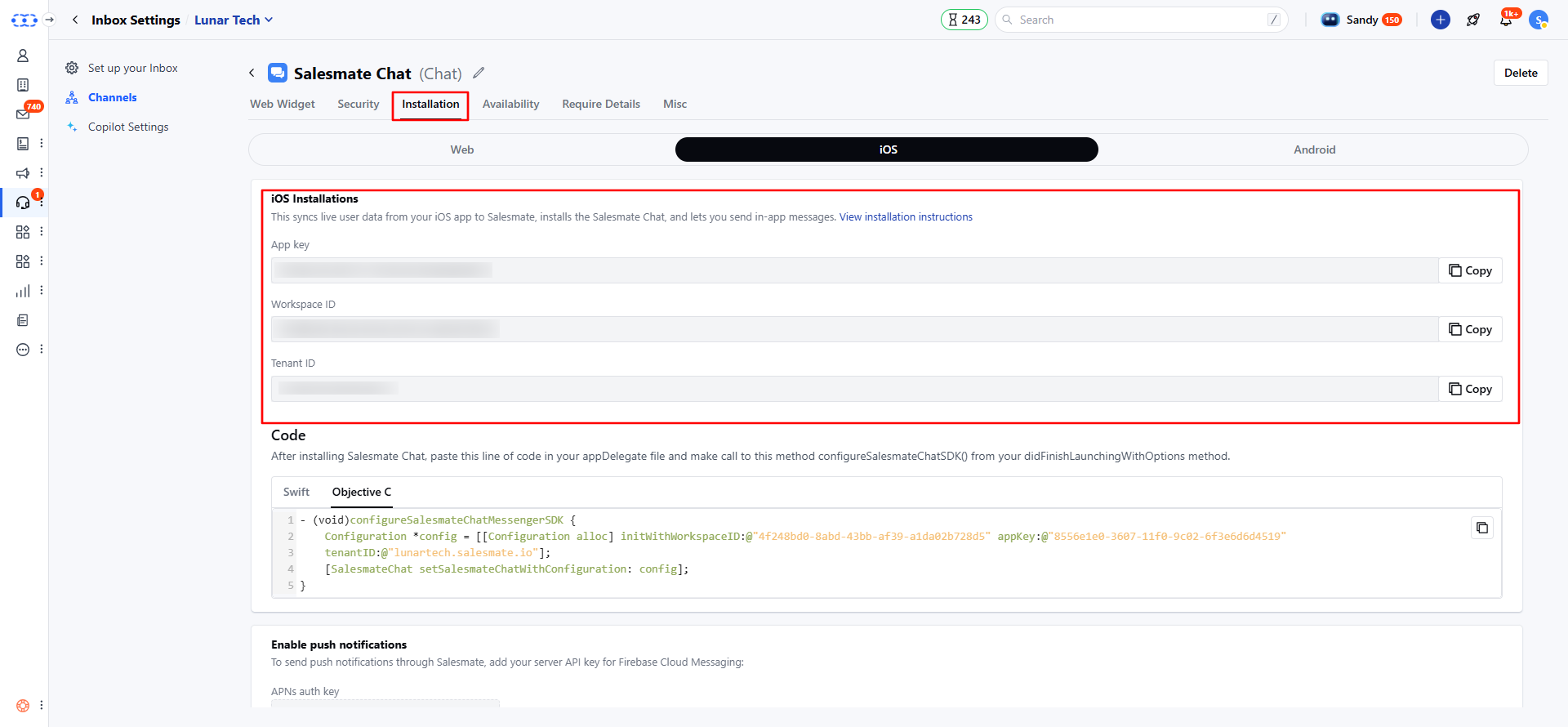
Task: Go back using the Inbox Settings arrow
Action: (75, 20)
